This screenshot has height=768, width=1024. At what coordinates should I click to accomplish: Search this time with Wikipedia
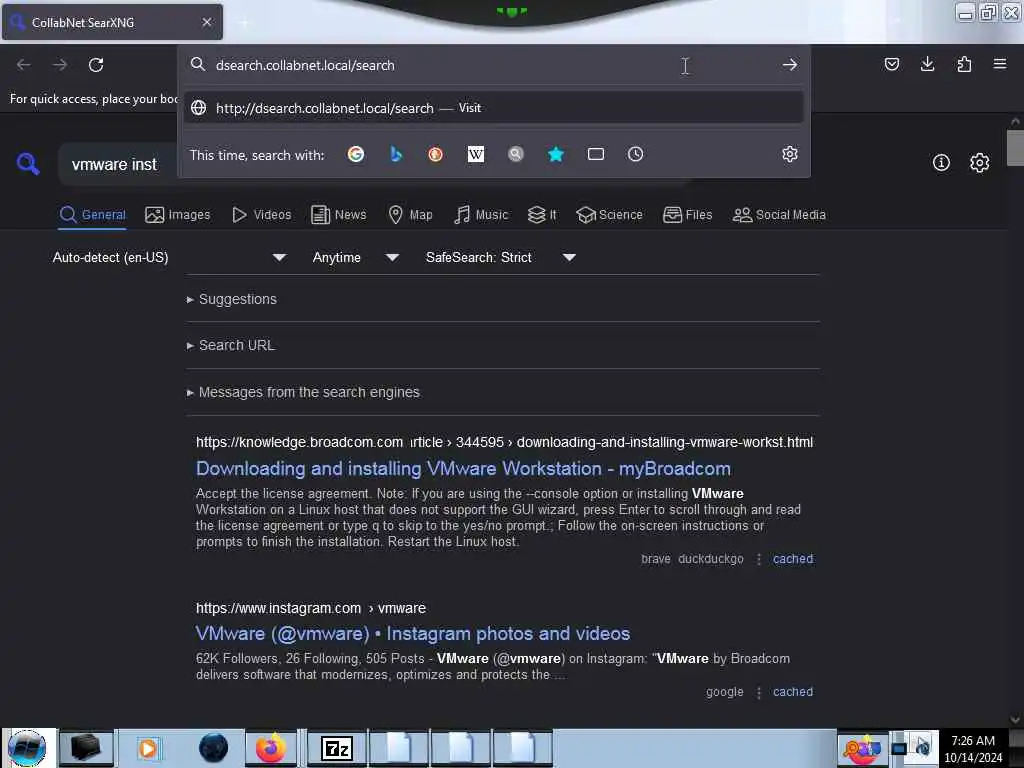(476, 154)
